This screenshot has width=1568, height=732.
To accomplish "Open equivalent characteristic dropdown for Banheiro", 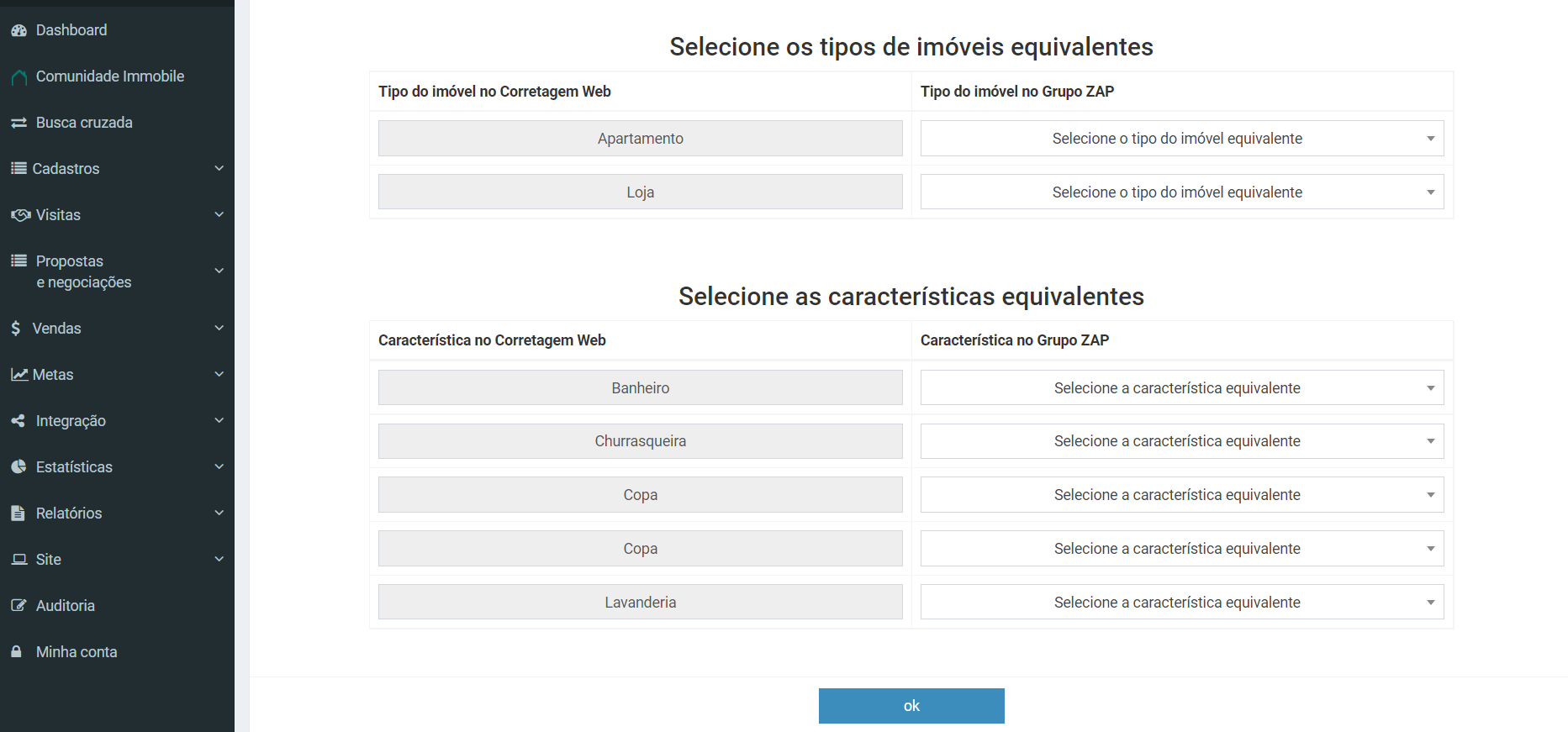I will (1181, 388).
